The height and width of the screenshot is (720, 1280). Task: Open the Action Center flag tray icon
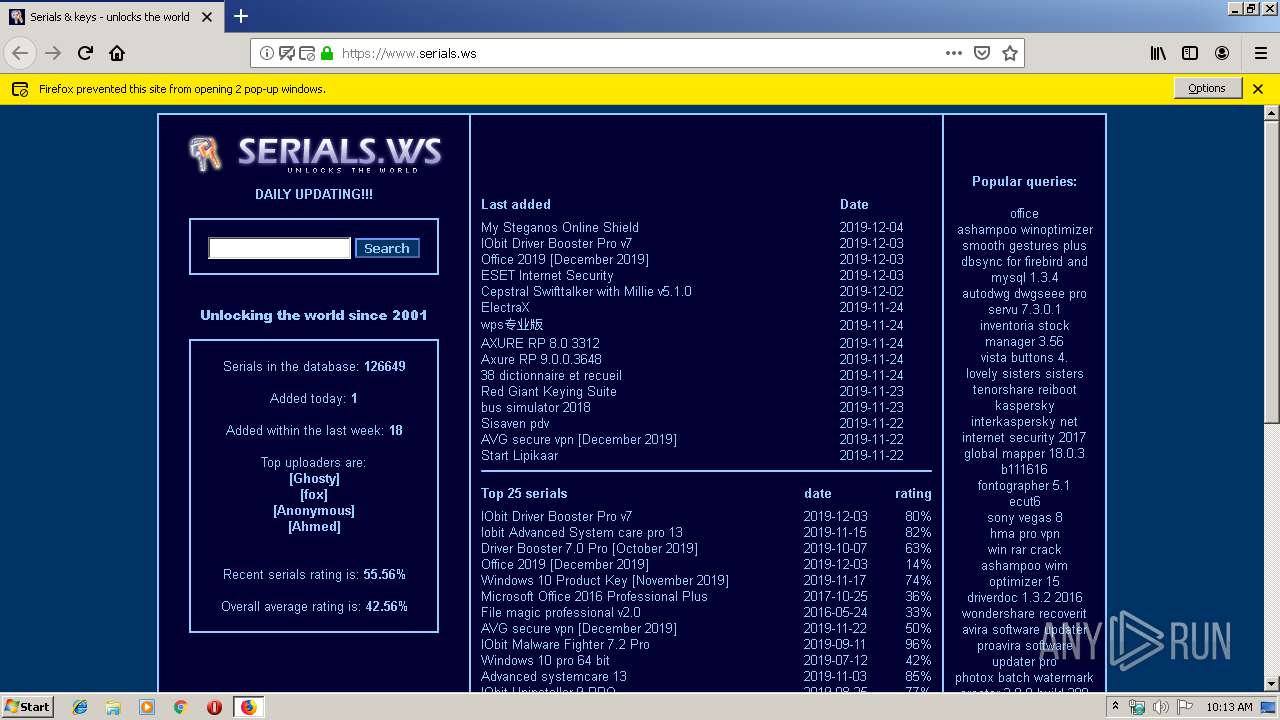1183,707
